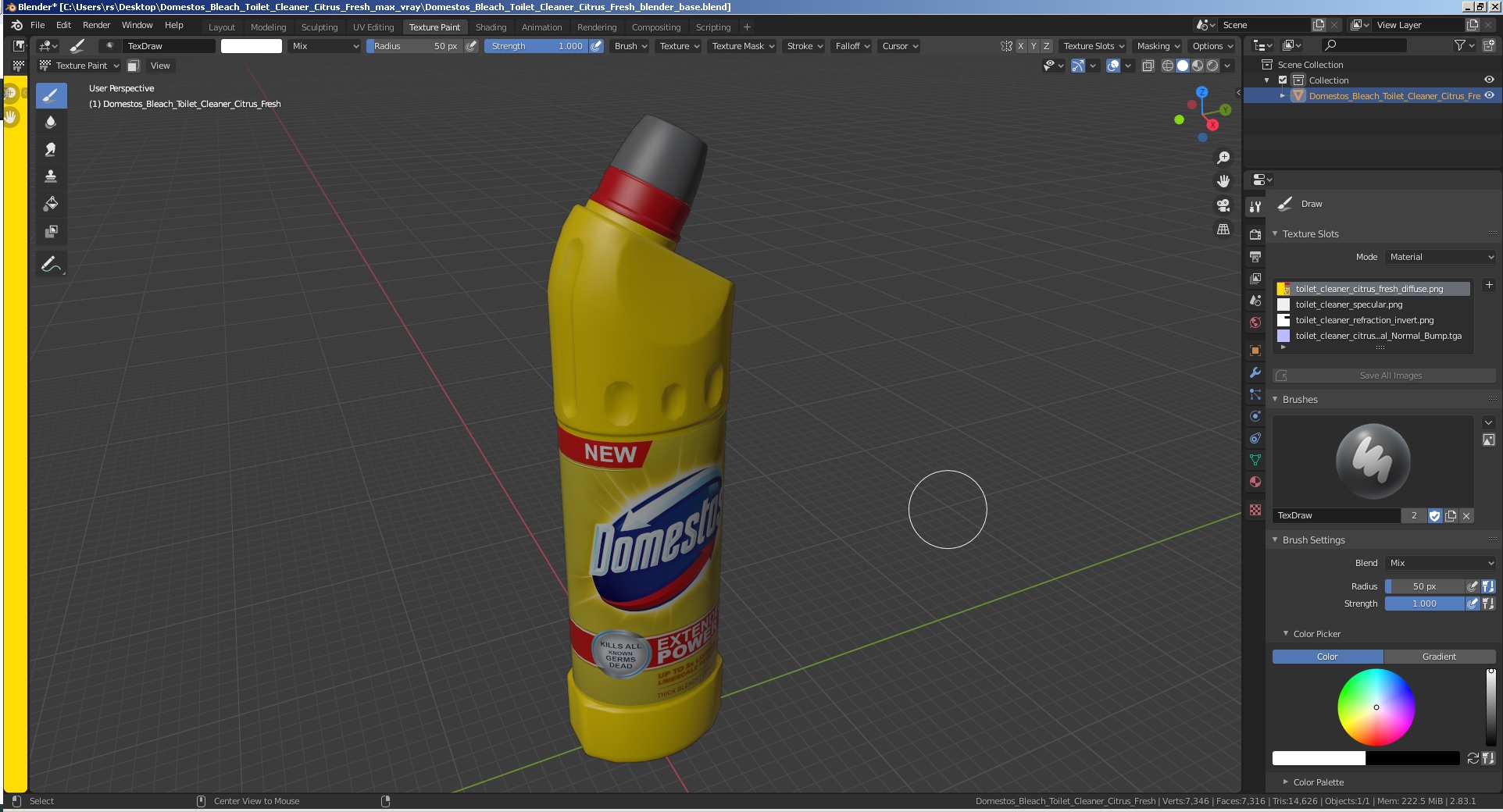Open the Texture Paint mode dropdown

point(80,66)
